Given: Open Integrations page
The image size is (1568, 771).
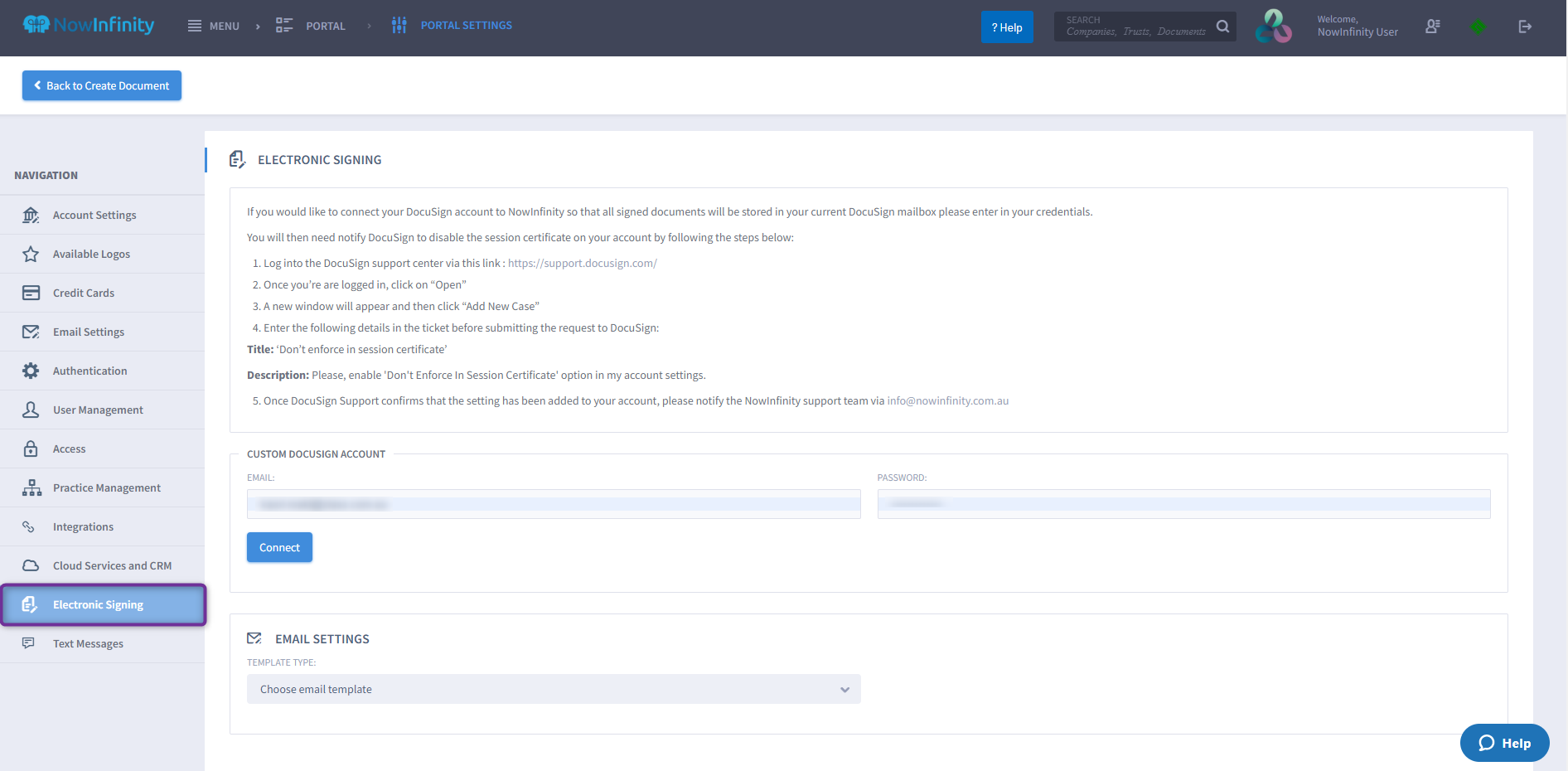Looking at the screenshot, I should tap(103, 526).
